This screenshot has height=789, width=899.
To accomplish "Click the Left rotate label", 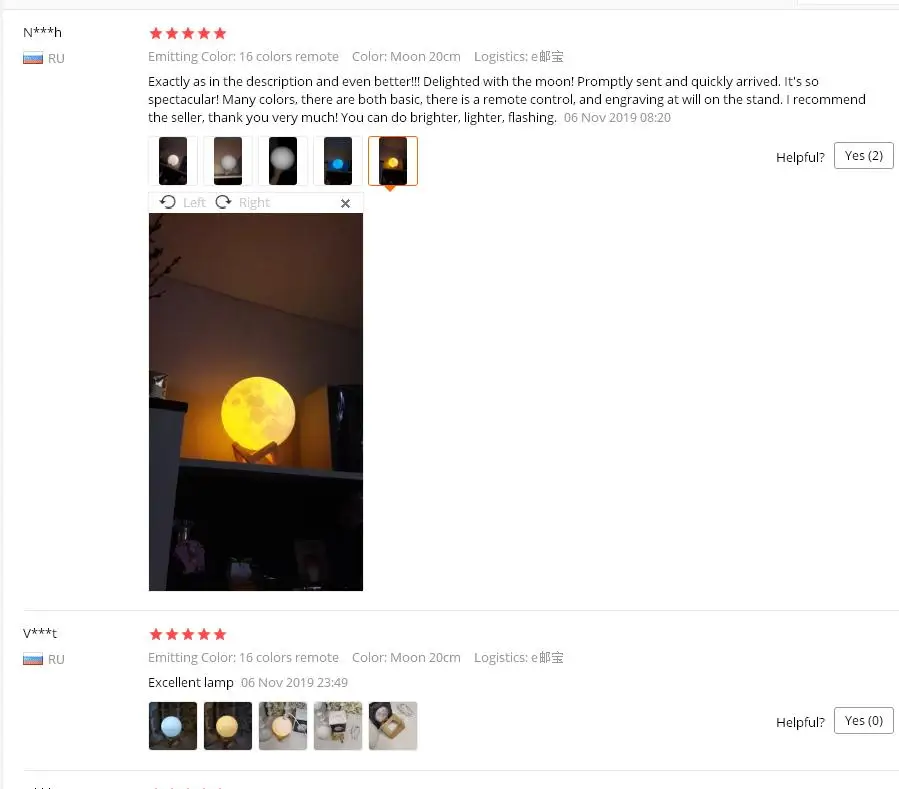I will [194, 202].
